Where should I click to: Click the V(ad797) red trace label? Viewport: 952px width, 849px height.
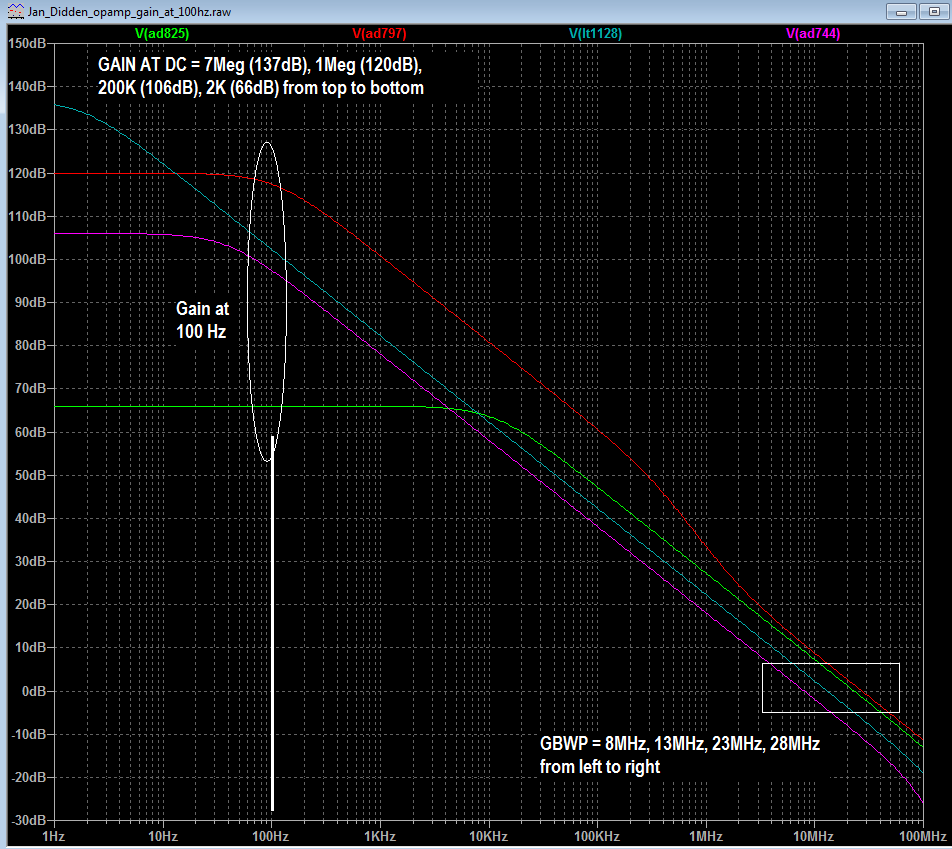click(x=379, y=34)
